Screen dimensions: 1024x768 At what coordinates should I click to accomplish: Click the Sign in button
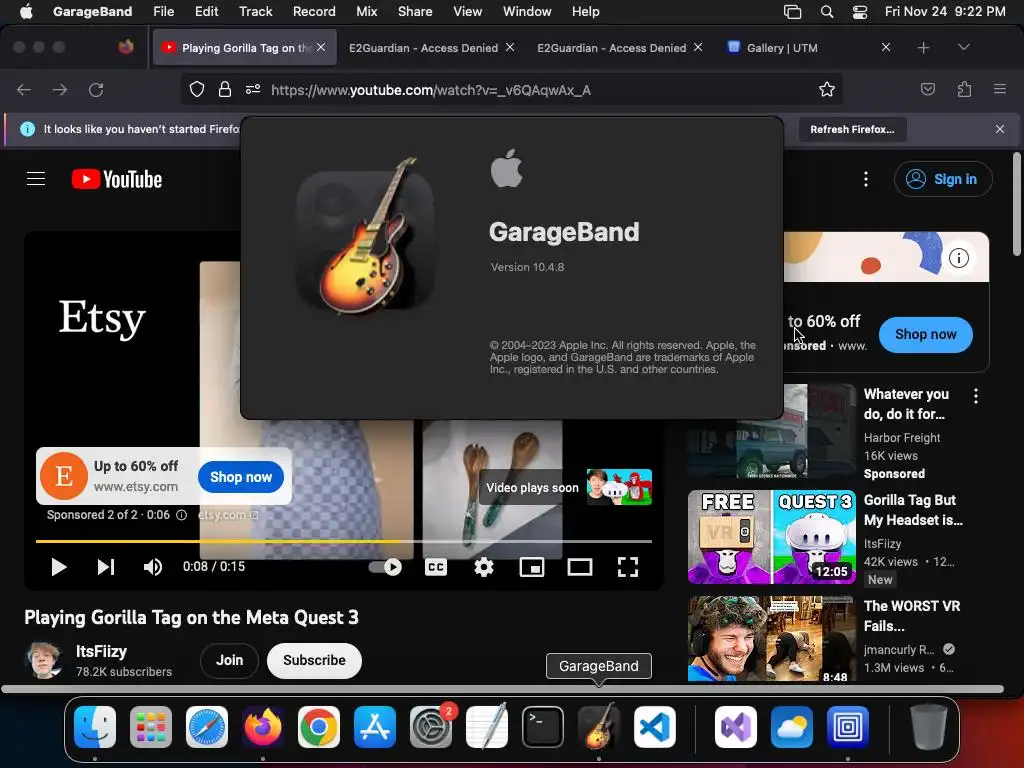click(x=943, y=179)
